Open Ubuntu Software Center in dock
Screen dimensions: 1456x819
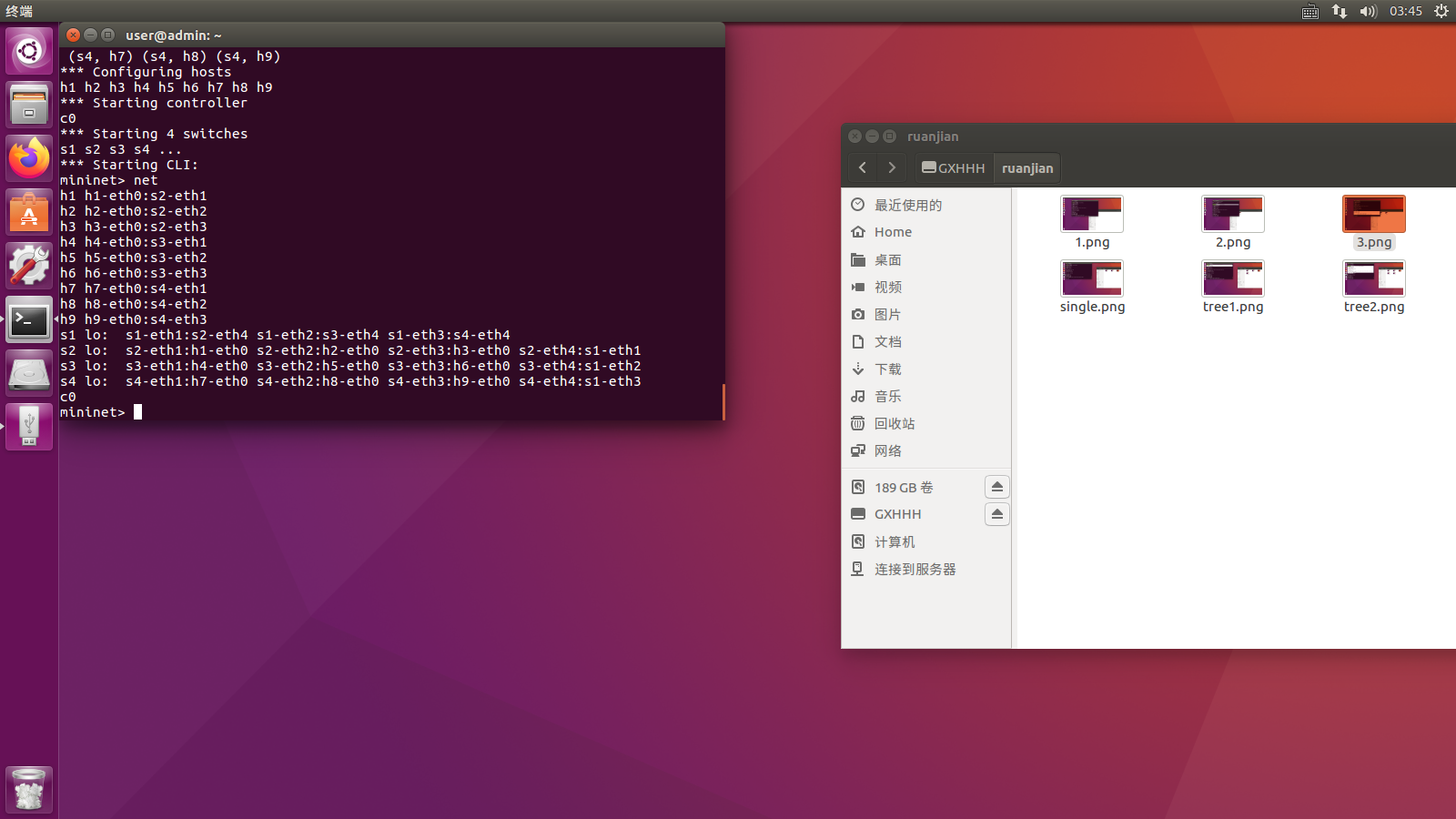pyautogui.click(x=29, y=212)
